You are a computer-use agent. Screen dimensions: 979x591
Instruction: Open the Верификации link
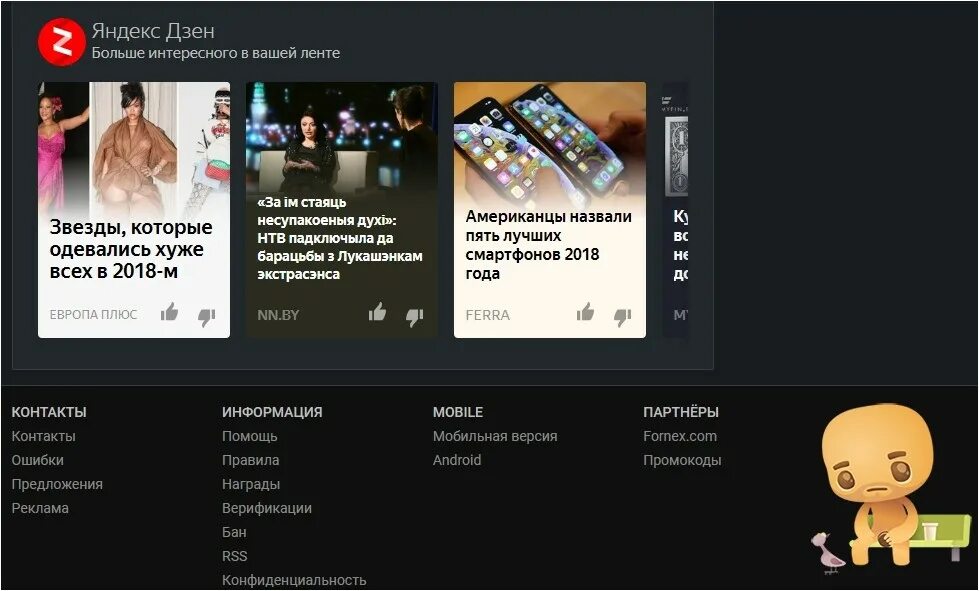point(267,508)
